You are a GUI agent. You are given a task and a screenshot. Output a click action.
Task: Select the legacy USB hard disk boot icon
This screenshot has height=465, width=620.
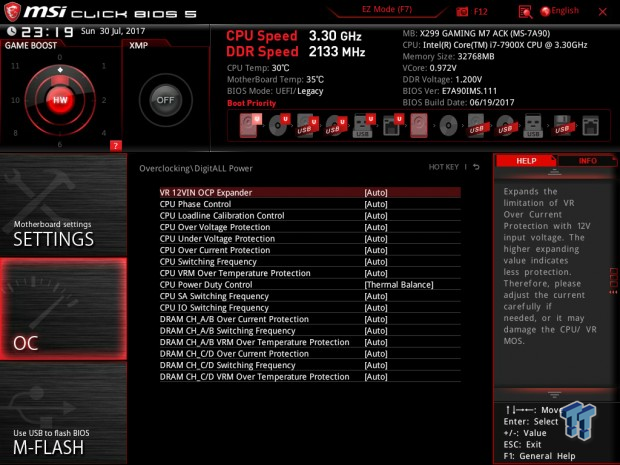[476, 125]
